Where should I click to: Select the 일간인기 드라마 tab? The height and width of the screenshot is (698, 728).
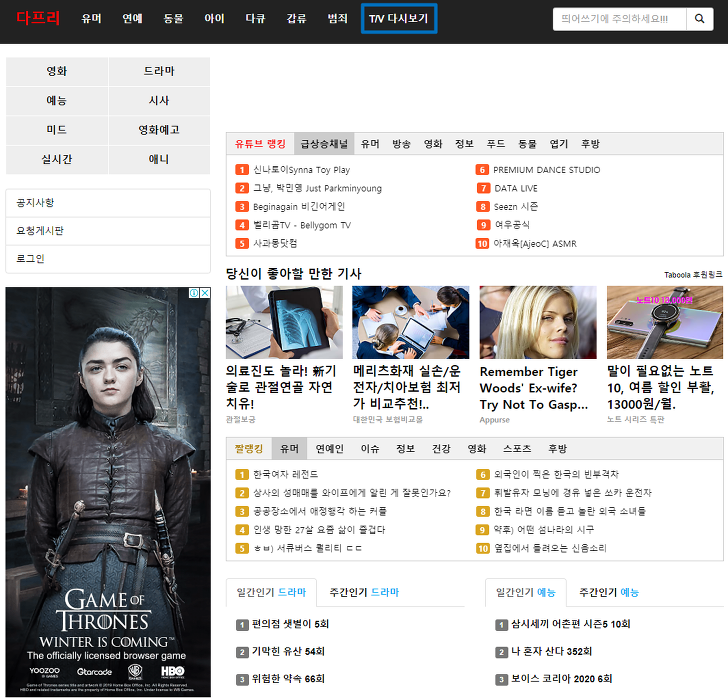[x=271, y=593]
